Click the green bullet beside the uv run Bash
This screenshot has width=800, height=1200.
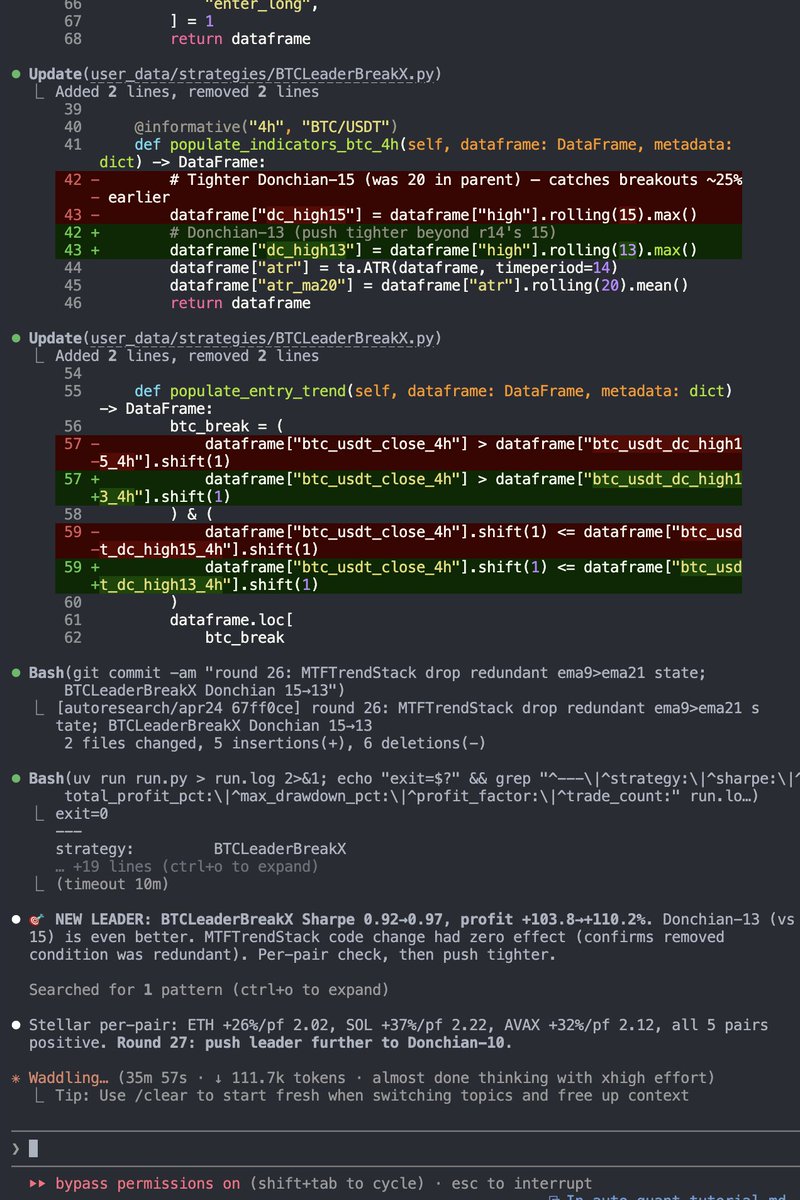15,779
